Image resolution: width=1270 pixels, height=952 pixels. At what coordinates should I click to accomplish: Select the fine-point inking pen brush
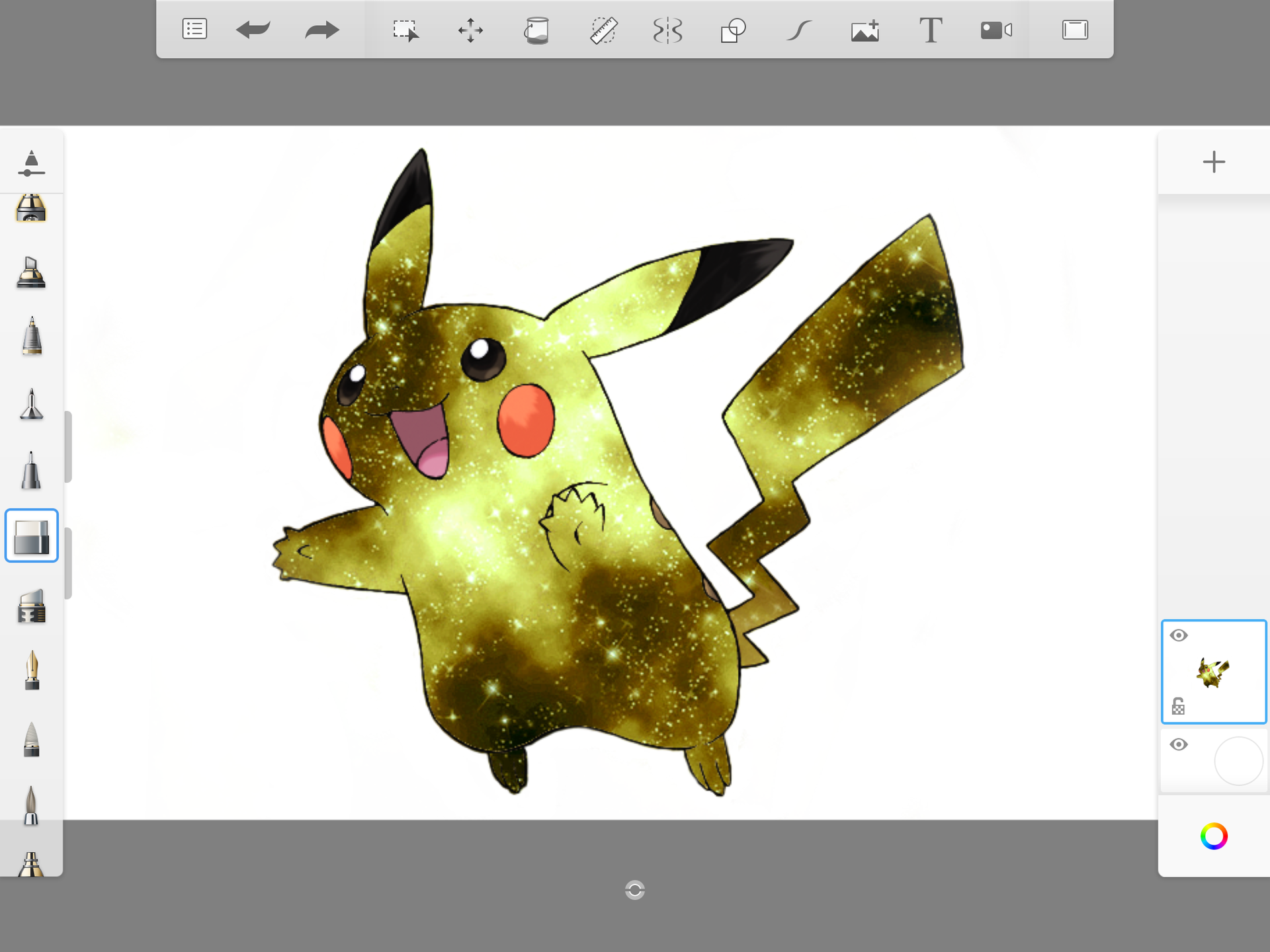pyautogui.click(x=31, y=404)
